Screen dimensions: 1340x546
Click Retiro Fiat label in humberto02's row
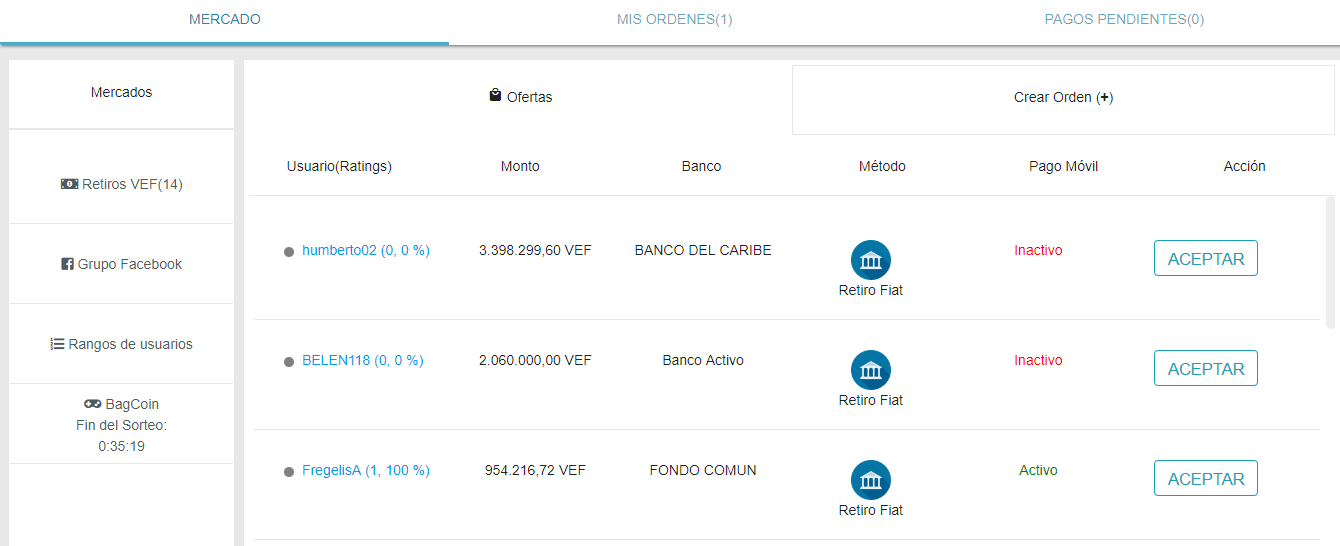(x=871, y=290)
